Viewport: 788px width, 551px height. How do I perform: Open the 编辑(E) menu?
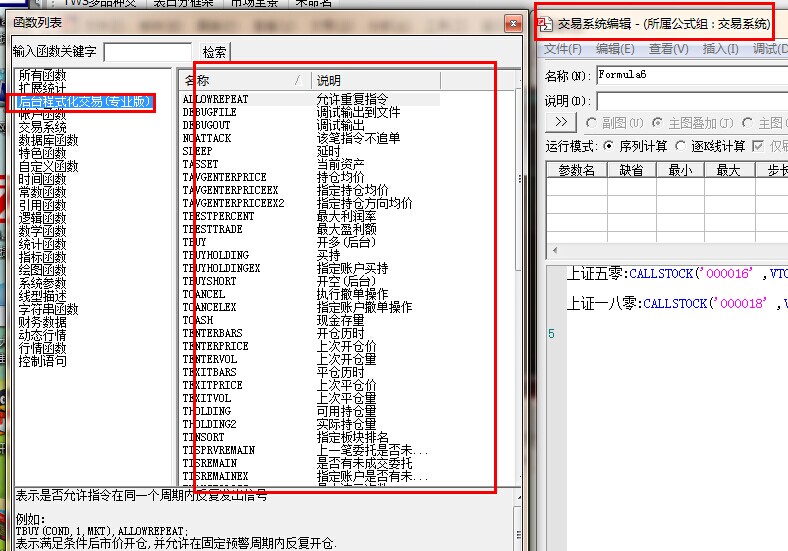pyautogui.click(x=614, y=48)
